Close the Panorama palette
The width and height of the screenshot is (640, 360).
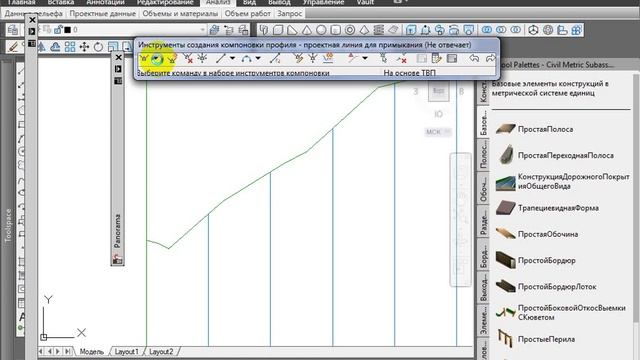(118, 58)
